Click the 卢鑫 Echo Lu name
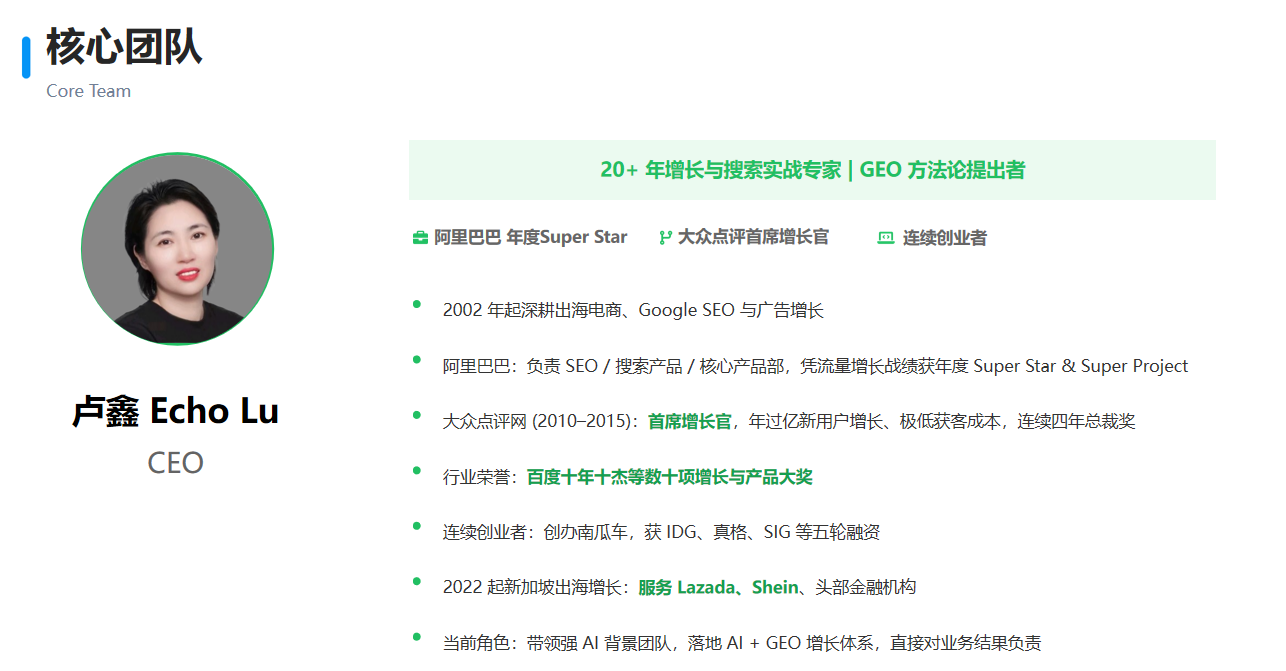 pyautogui.click(x=176, y=411)
